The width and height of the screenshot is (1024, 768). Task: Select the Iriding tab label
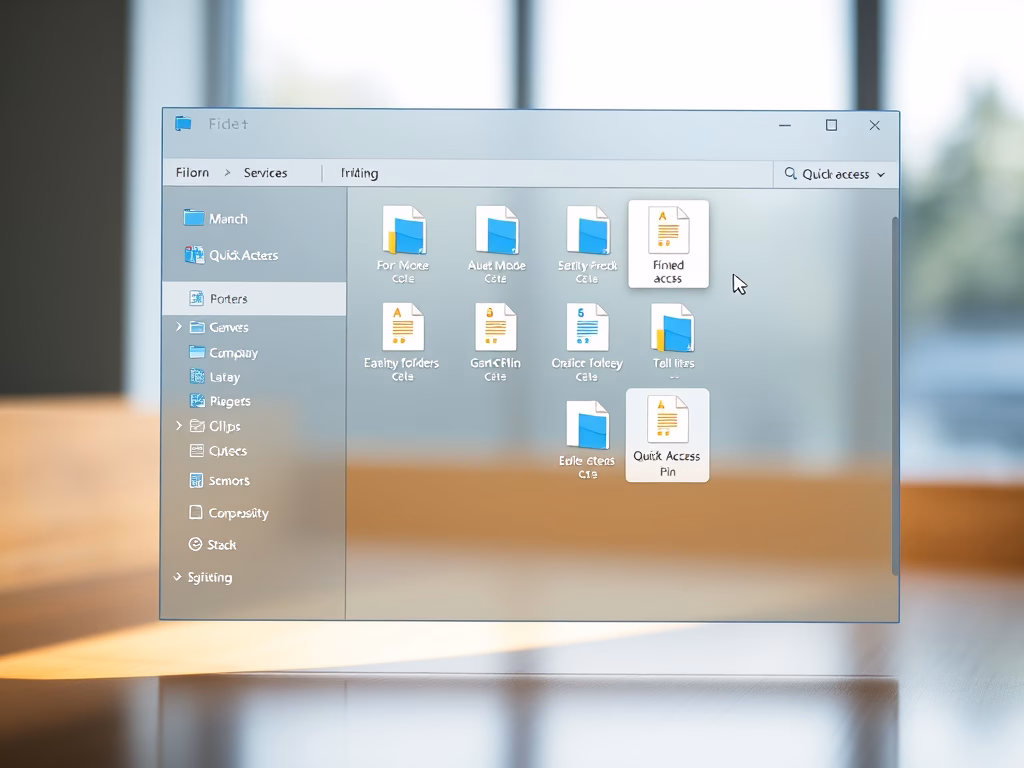click(359, 173)
